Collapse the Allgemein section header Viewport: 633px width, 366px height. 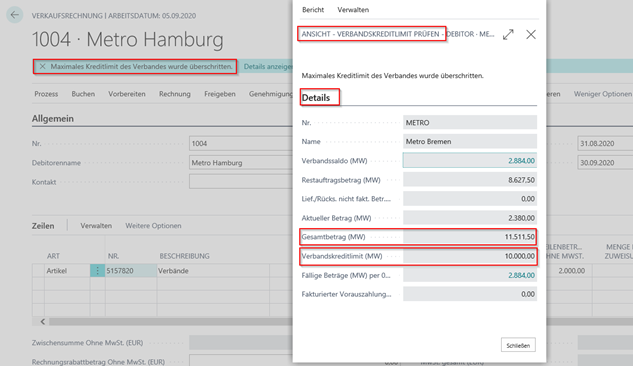(x=53, y=119)
